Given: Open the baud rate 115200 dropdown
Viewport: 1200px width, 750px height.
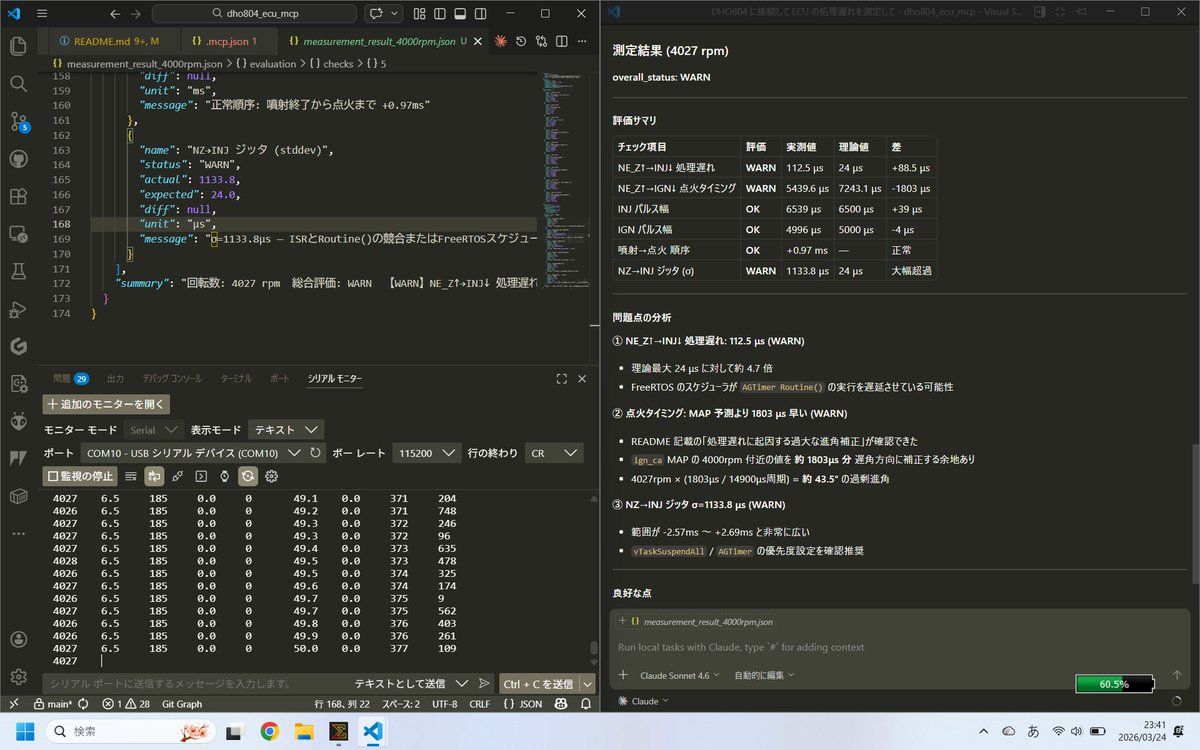Looking at the screenshot, I should pyautogui.click(x=427, y=453).
